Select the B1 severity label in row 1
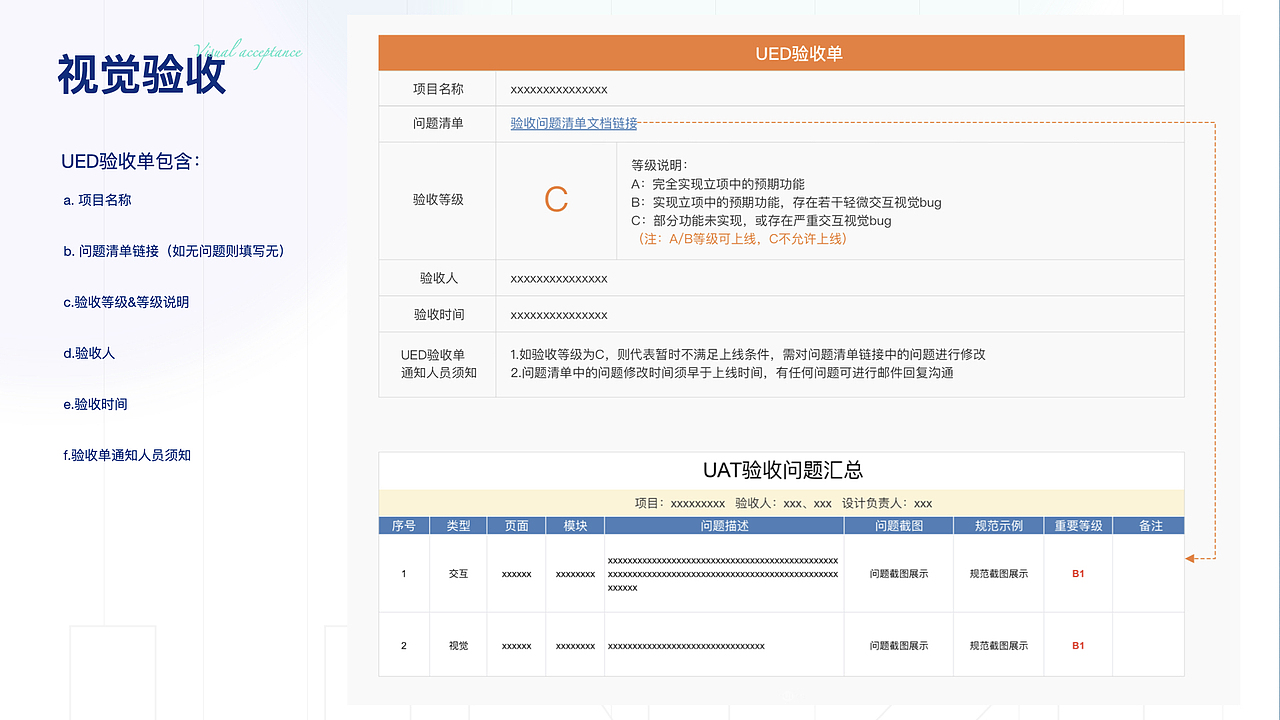 [1078, 574]
